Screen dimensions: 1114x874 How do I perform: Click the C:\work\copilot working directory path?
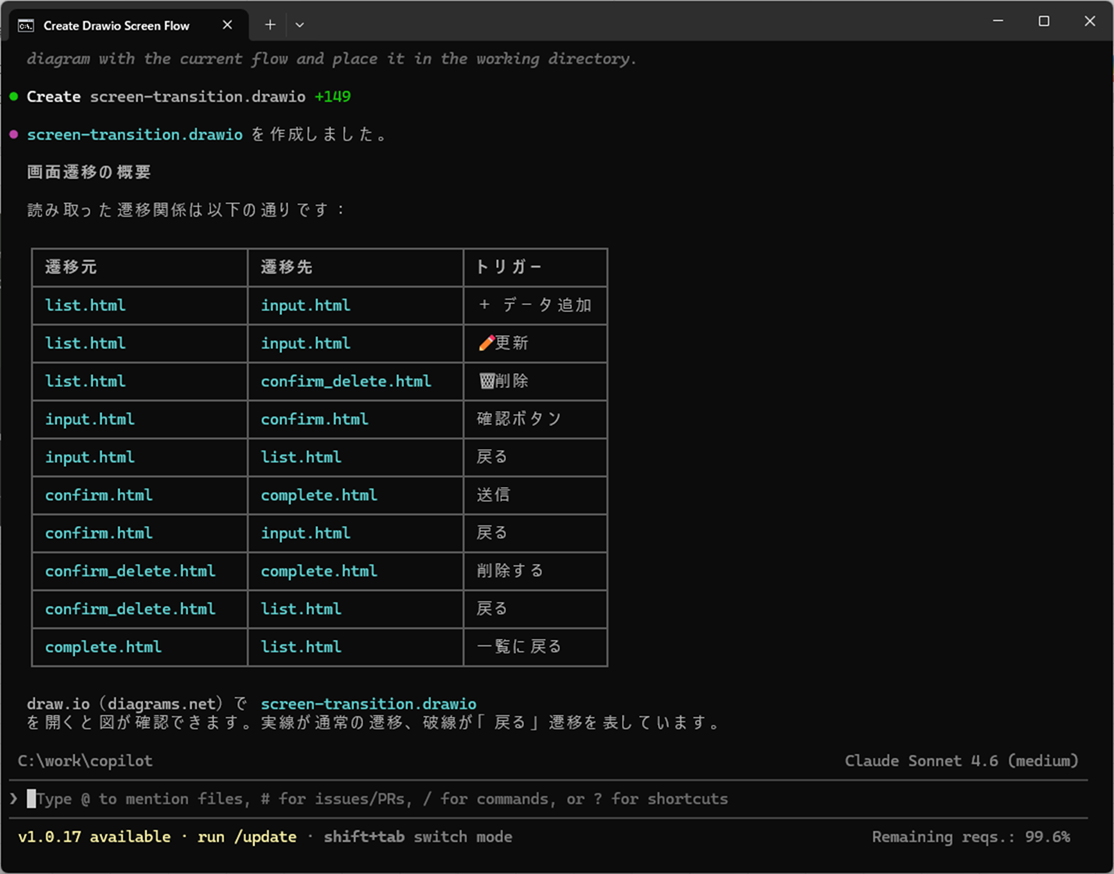(85, 761)
